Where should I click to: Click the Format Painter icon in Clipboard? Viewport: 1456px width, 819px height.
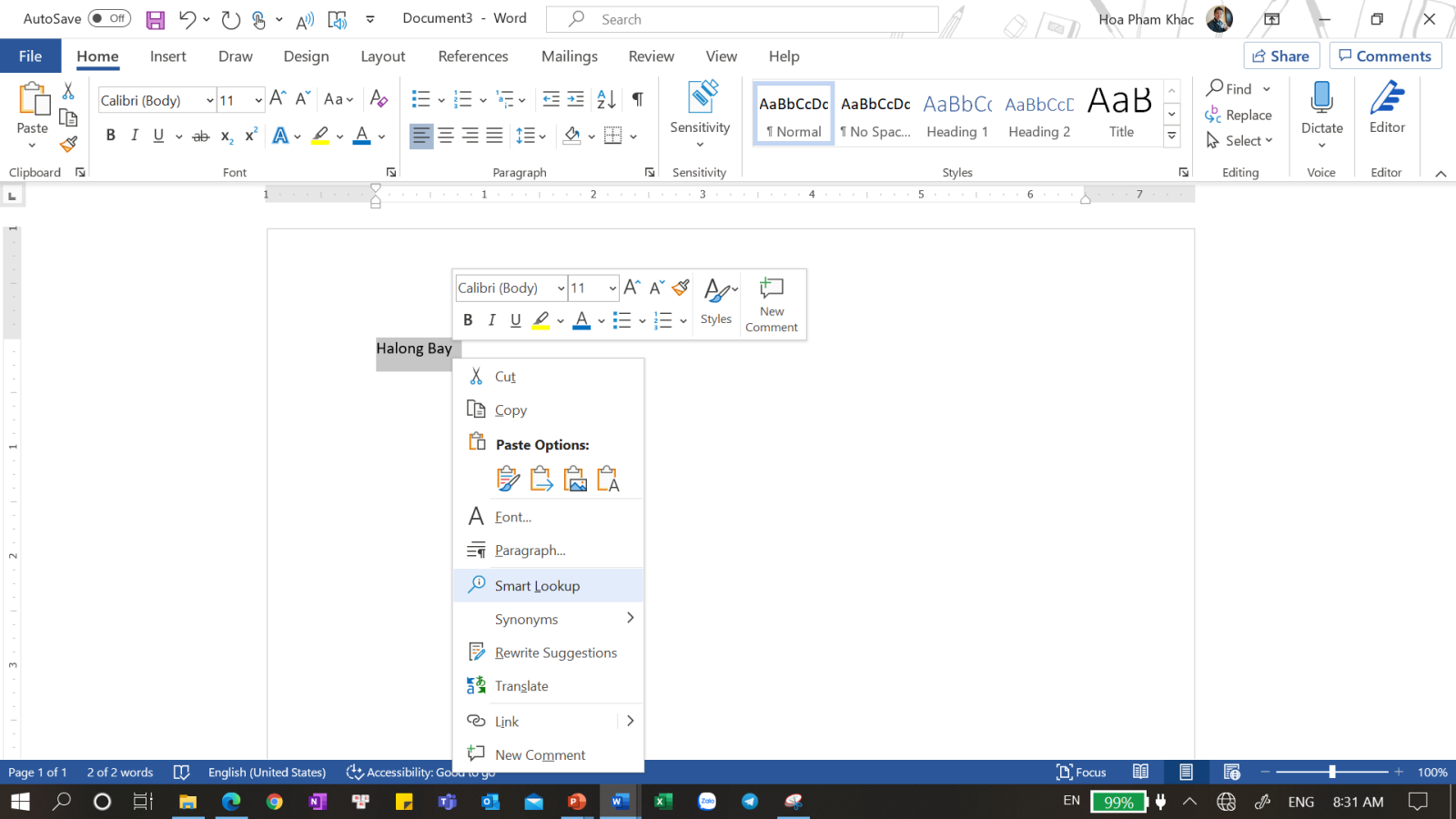[68, 144]
